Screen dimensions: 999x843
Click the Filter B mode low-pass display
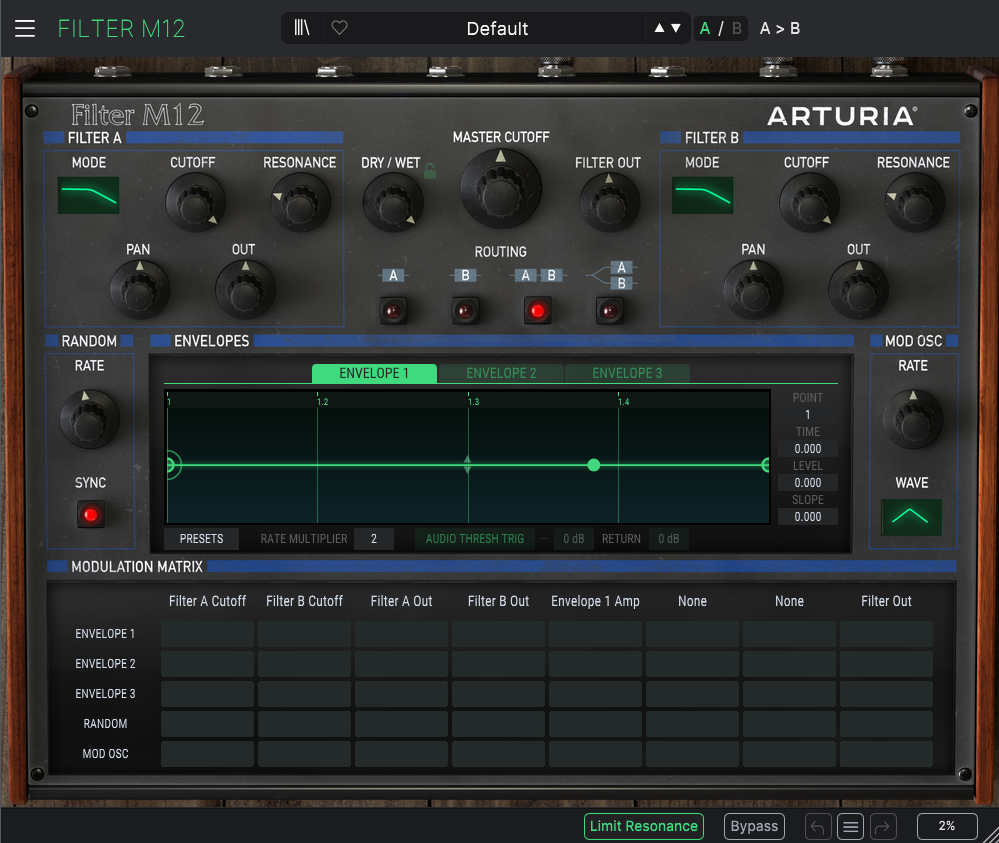702,195
